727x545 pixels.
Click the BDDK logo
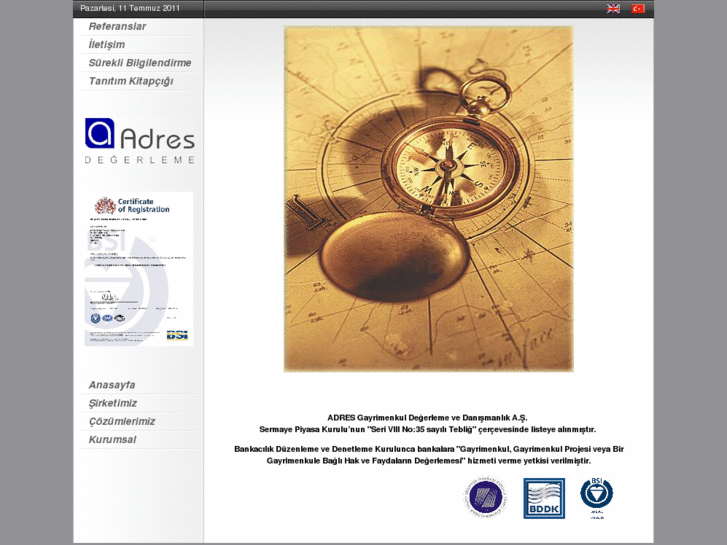tap(544, 498)
